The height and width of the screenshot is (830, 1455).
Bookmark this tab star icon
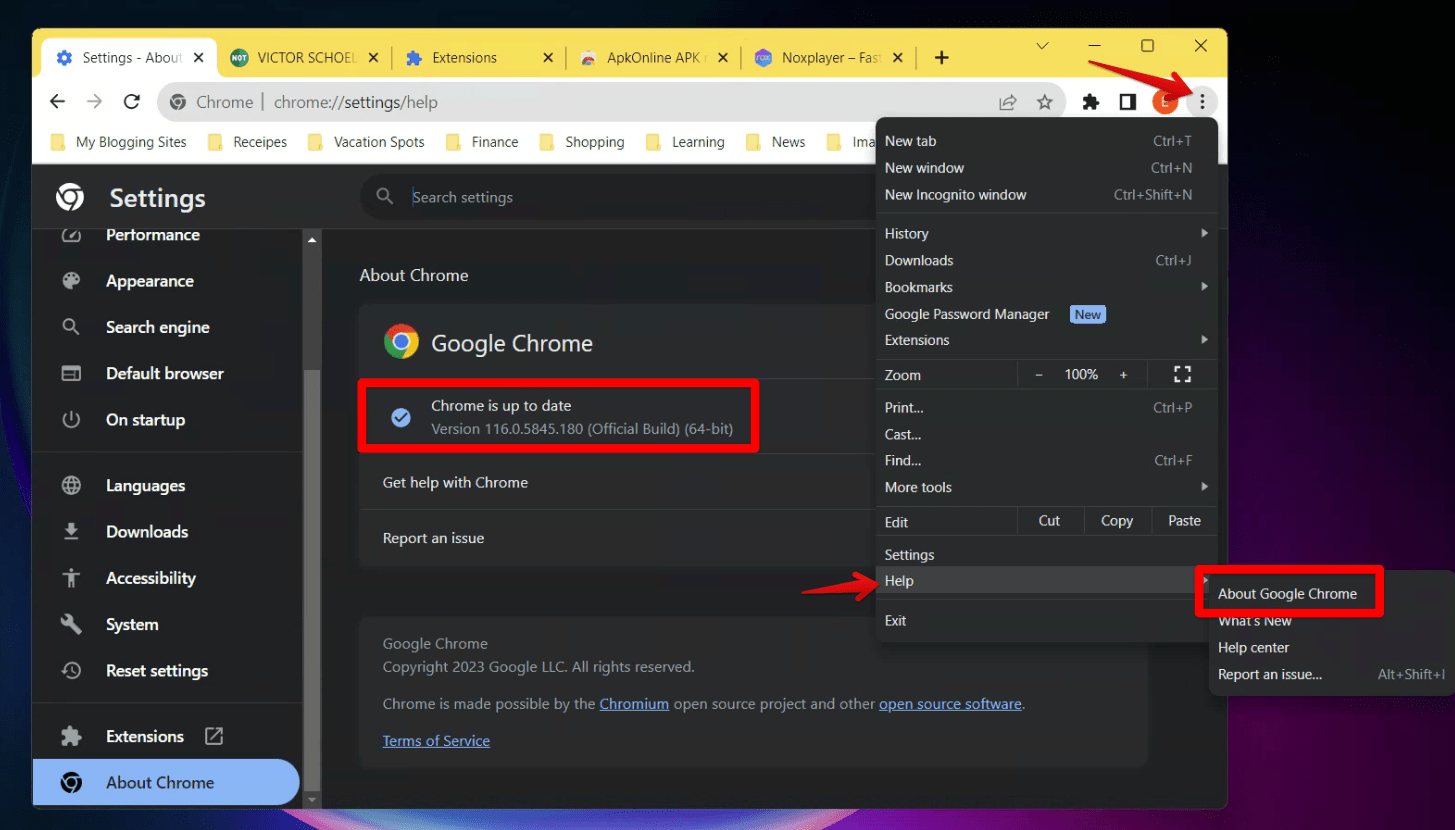1044,102
